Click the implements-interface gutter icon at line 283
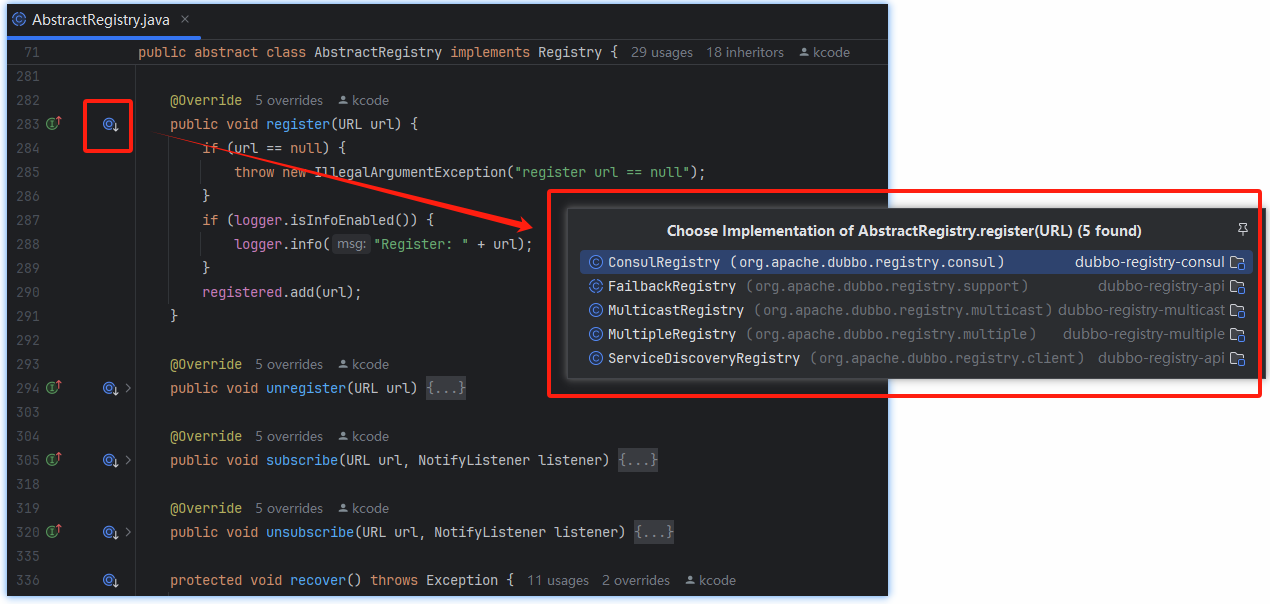 (x=54, y=124)
